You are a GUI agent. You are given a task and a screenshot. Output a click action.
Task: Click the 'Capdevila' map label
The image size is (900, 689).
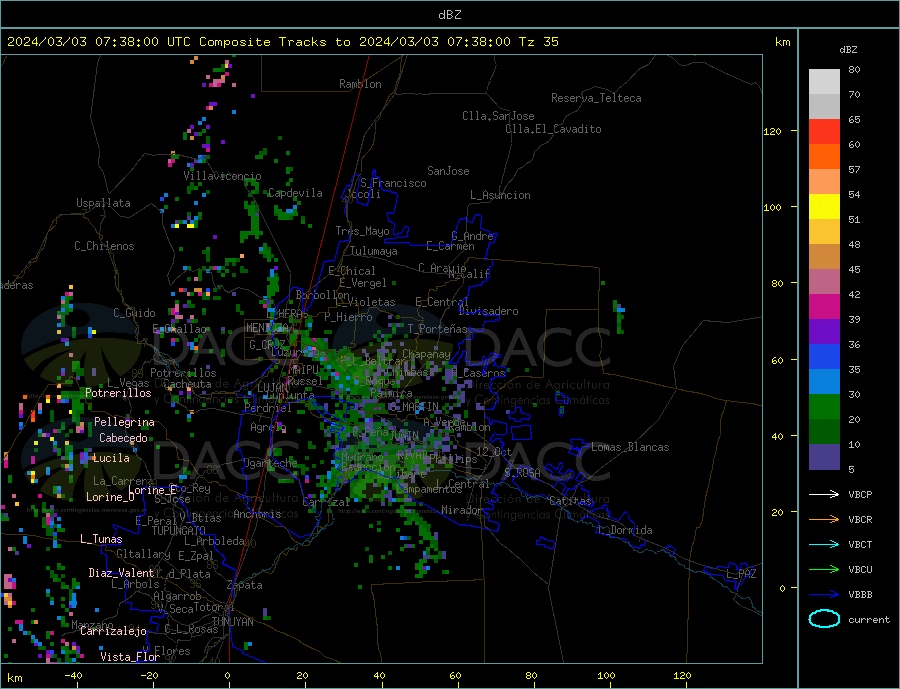[x=295, y=193]
